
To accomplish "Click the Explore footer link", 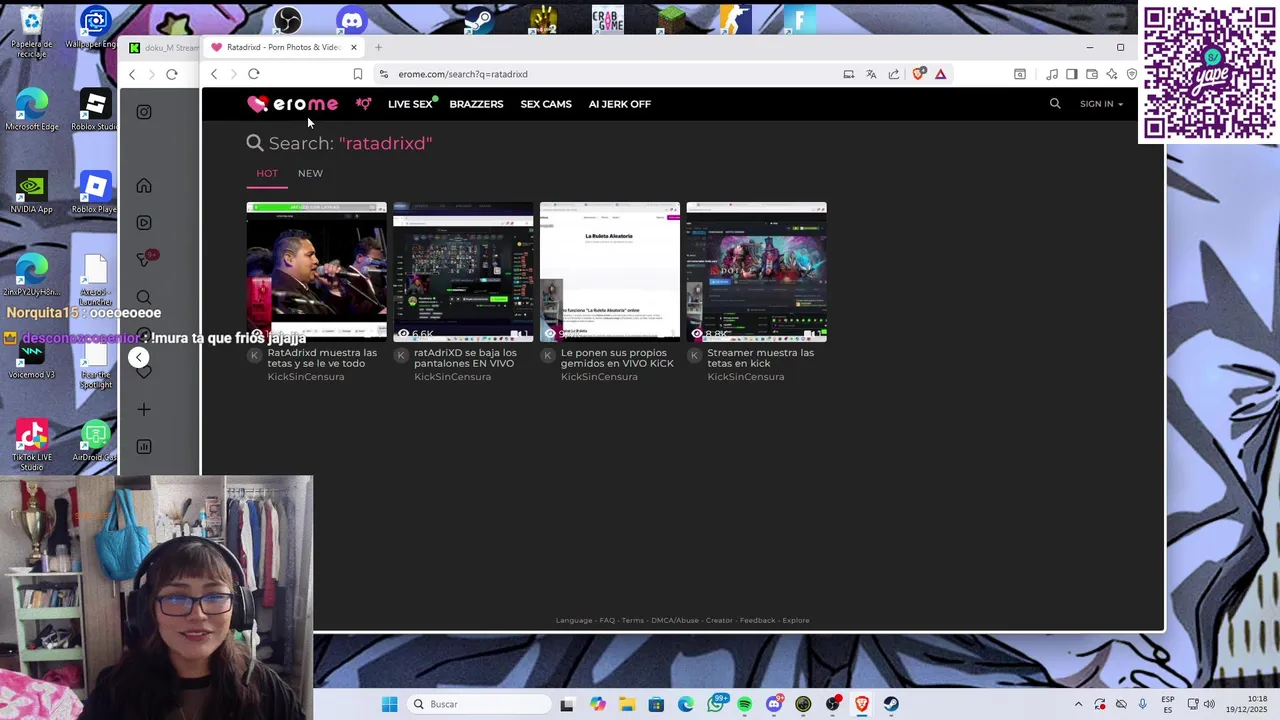I will click(x=796, y=620).
